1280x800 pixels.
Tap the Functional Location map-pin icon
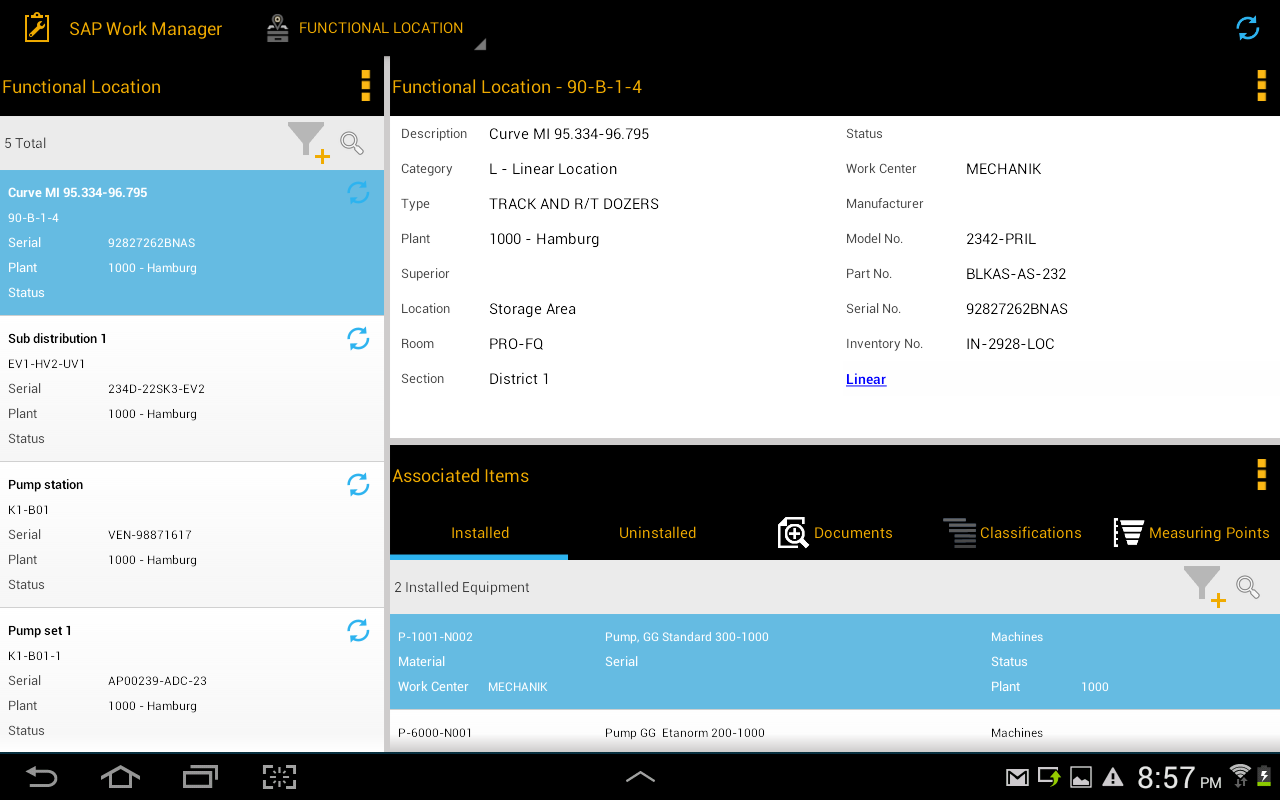click(277, 27)
